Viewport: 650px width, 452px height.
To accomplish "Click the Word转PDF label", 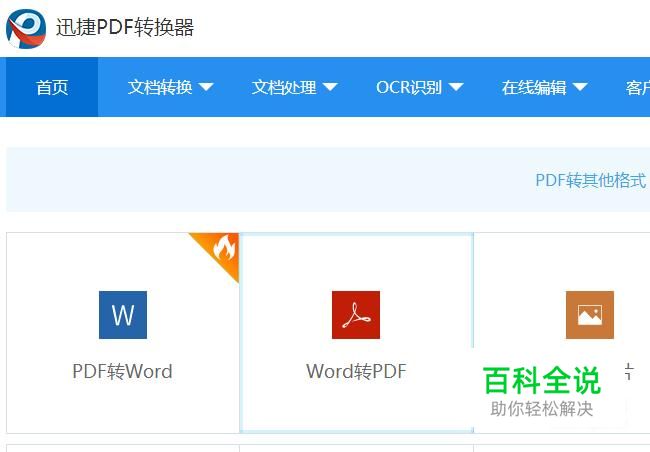I will [356, 371].
